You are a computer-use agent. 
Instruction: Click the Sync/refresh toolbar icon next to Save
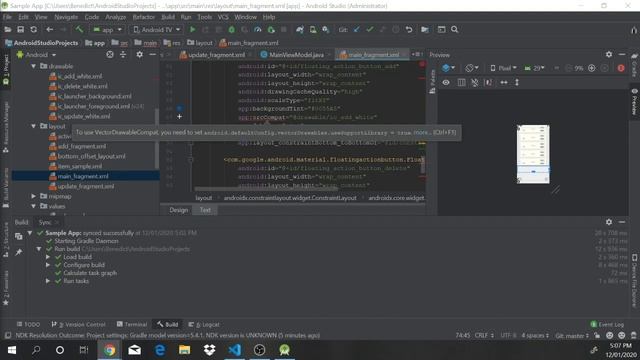33,29
